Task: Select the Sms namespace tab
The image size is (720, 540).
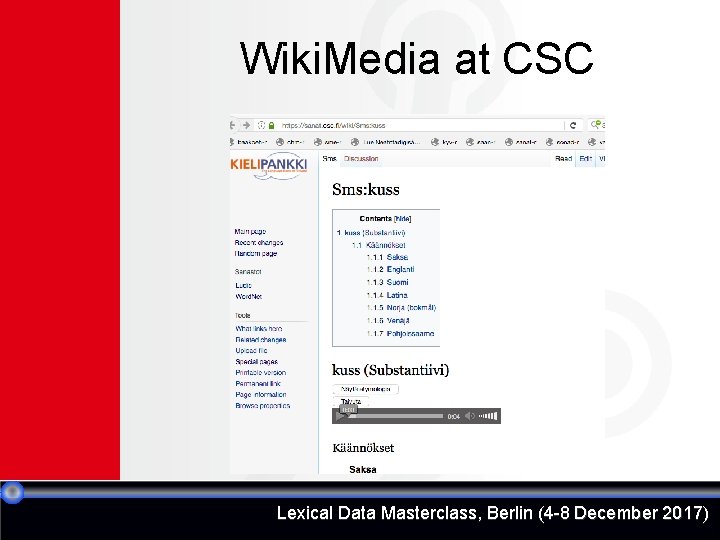Action: pyautogui.click(x=329, y=158)
